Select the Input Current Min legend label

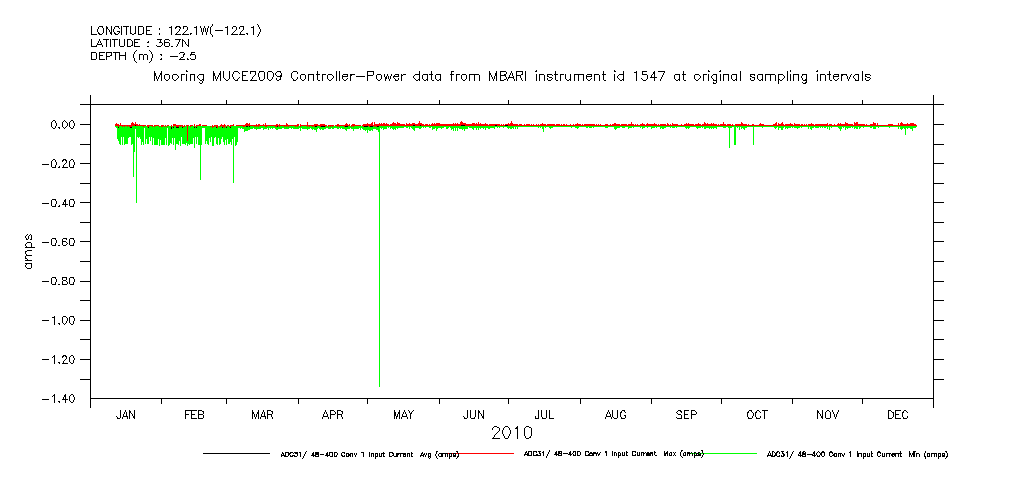[856, 454]
